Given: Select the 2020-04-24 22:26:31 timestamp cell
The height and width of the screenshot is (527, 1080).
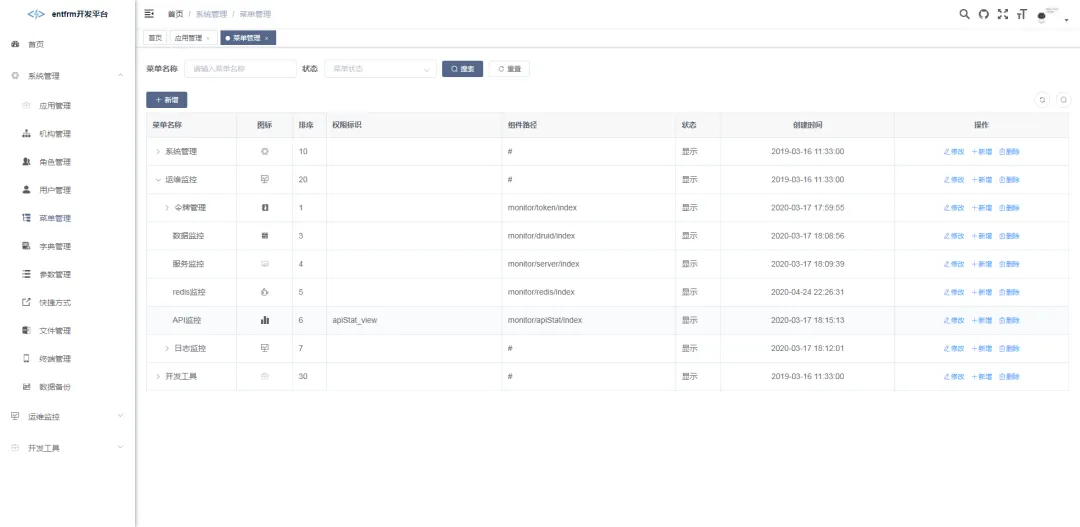Looking at the screenshot, I should click(x=807, y=292).
